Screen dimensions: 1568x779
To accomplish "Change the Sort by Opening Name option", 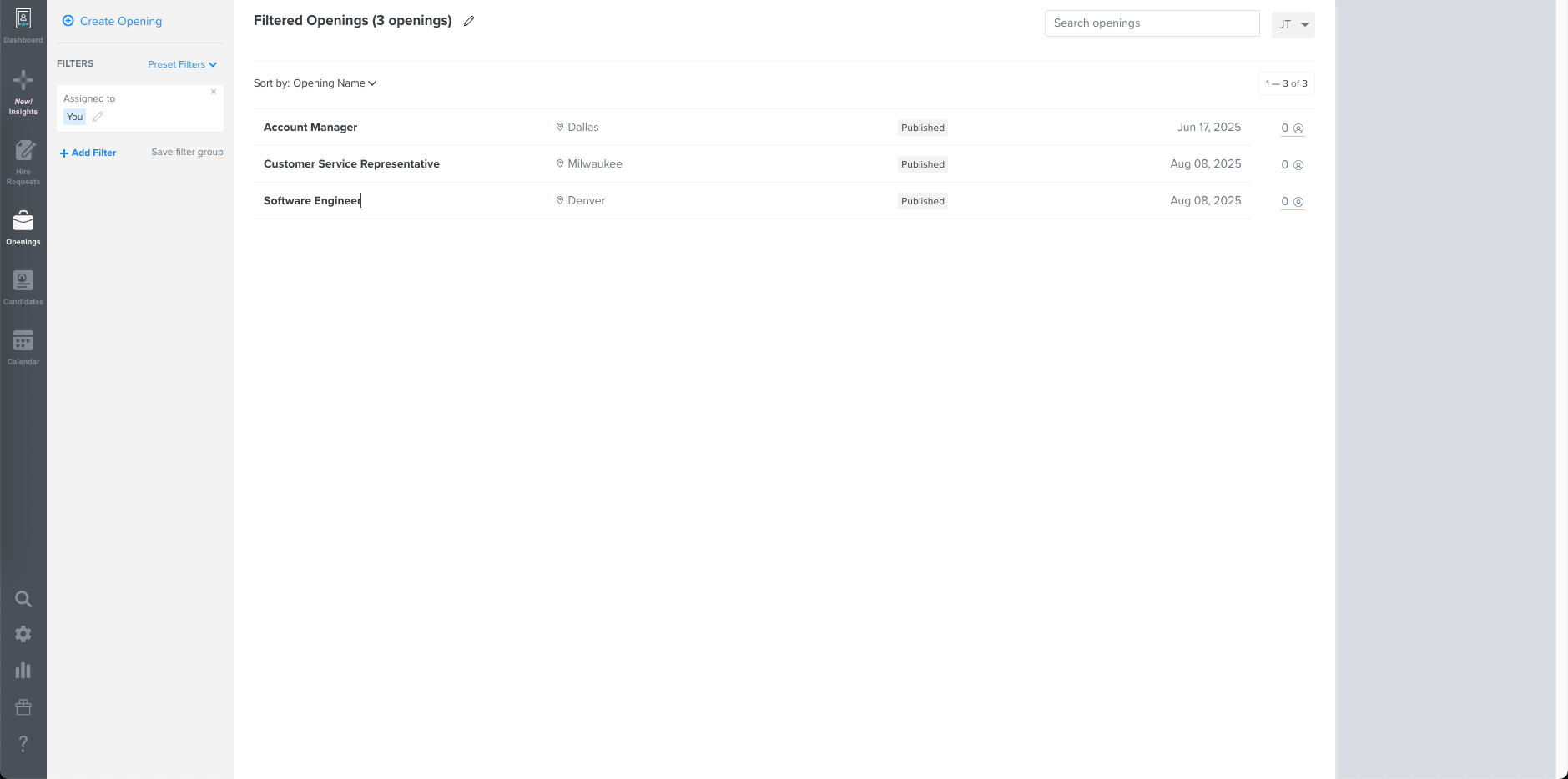I will coord(315,83).
